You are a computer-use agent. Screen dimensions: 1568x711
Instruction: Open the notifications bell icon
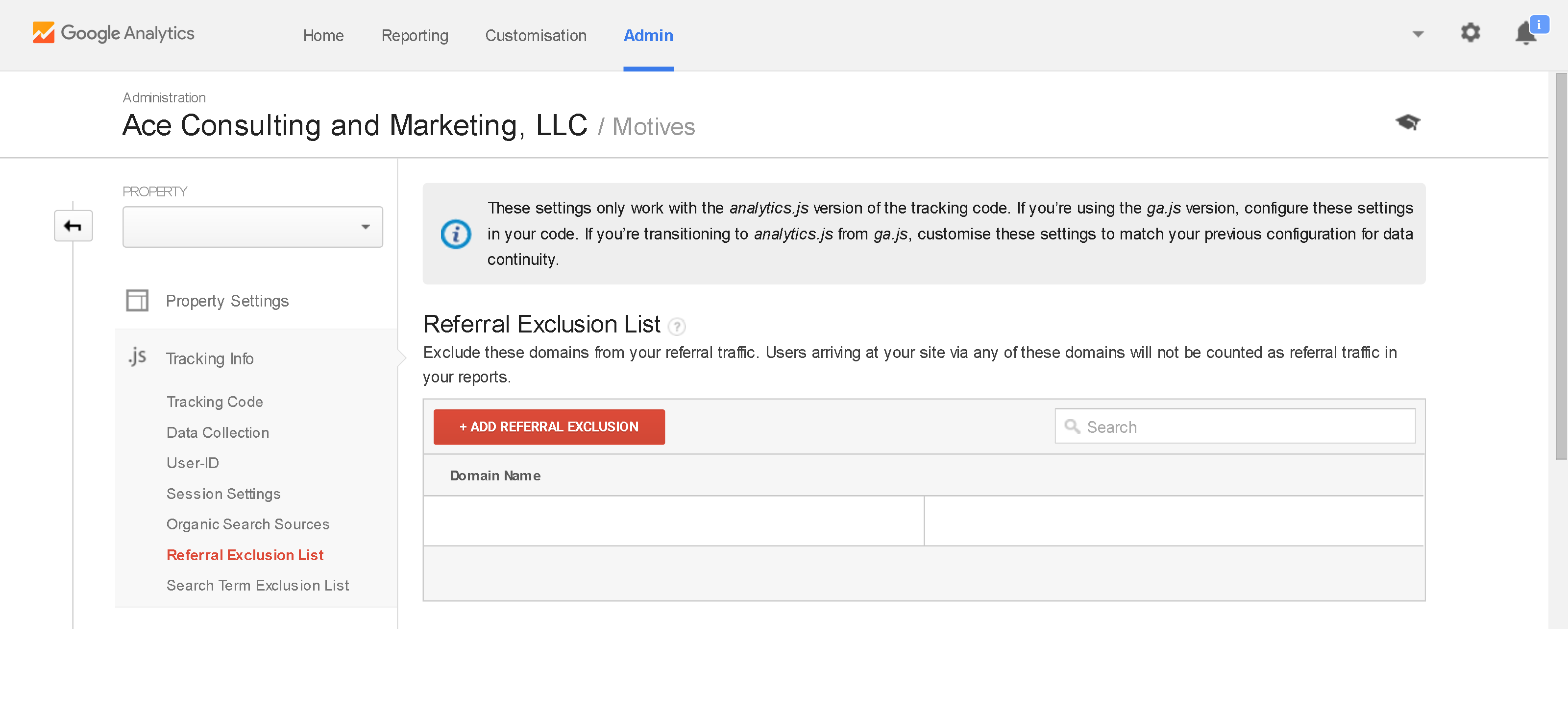tap(1525, 33)
